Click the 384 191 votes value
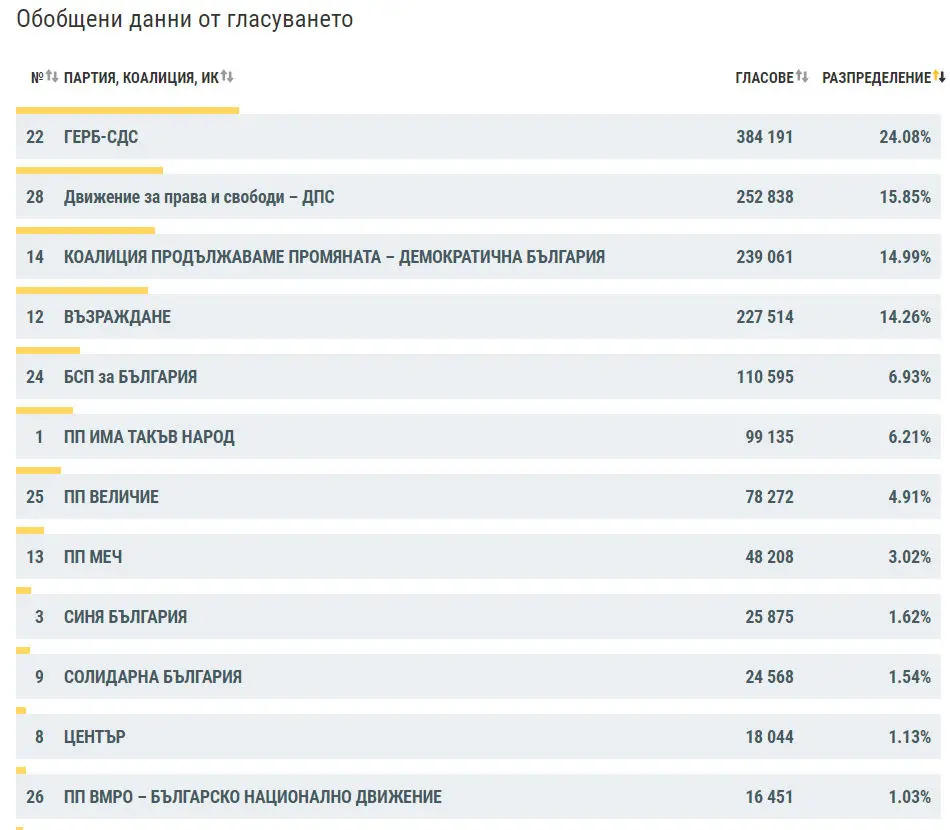The height and width of the screenshot is (830, 950). [x=764, y=137]
